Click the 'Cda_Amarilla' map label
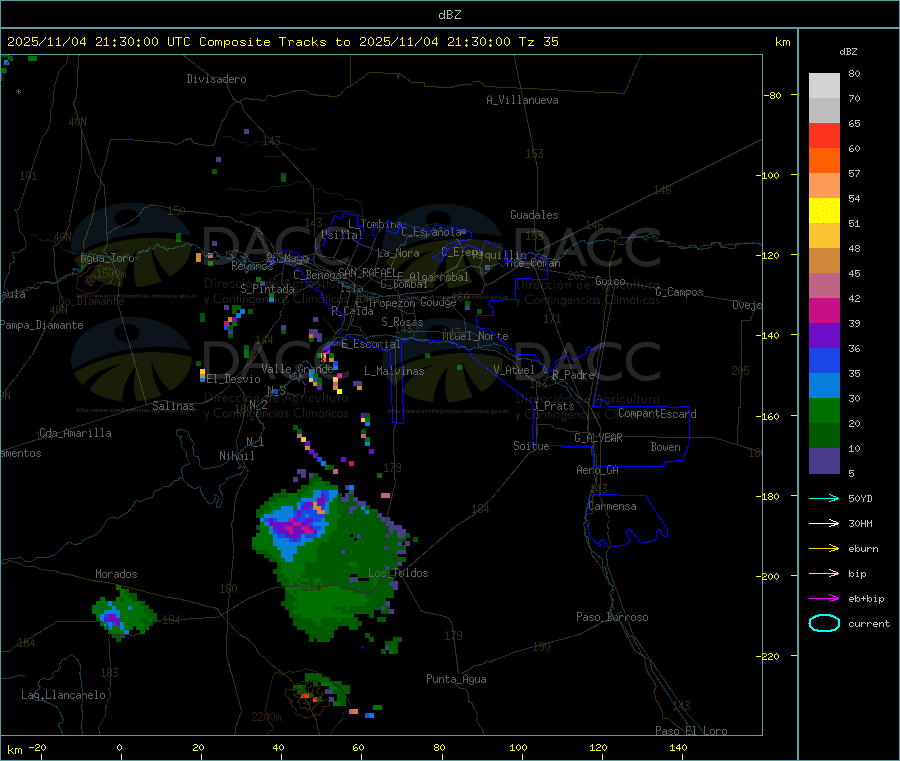Viewport: 900px width, 761px height. pos(75,433)
